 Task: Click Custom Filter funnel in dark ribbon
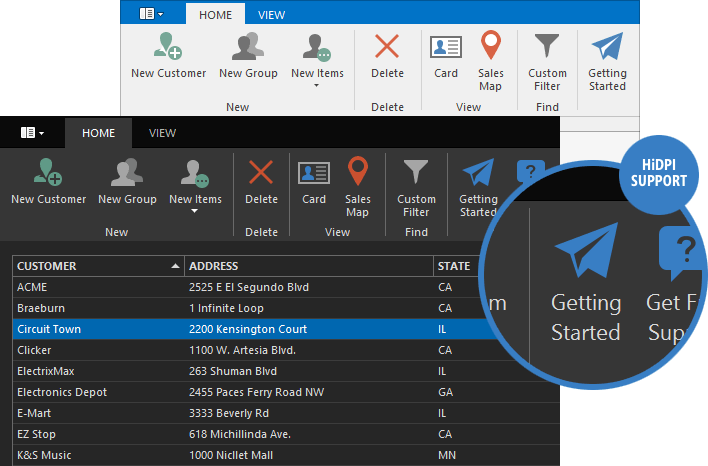416,172
